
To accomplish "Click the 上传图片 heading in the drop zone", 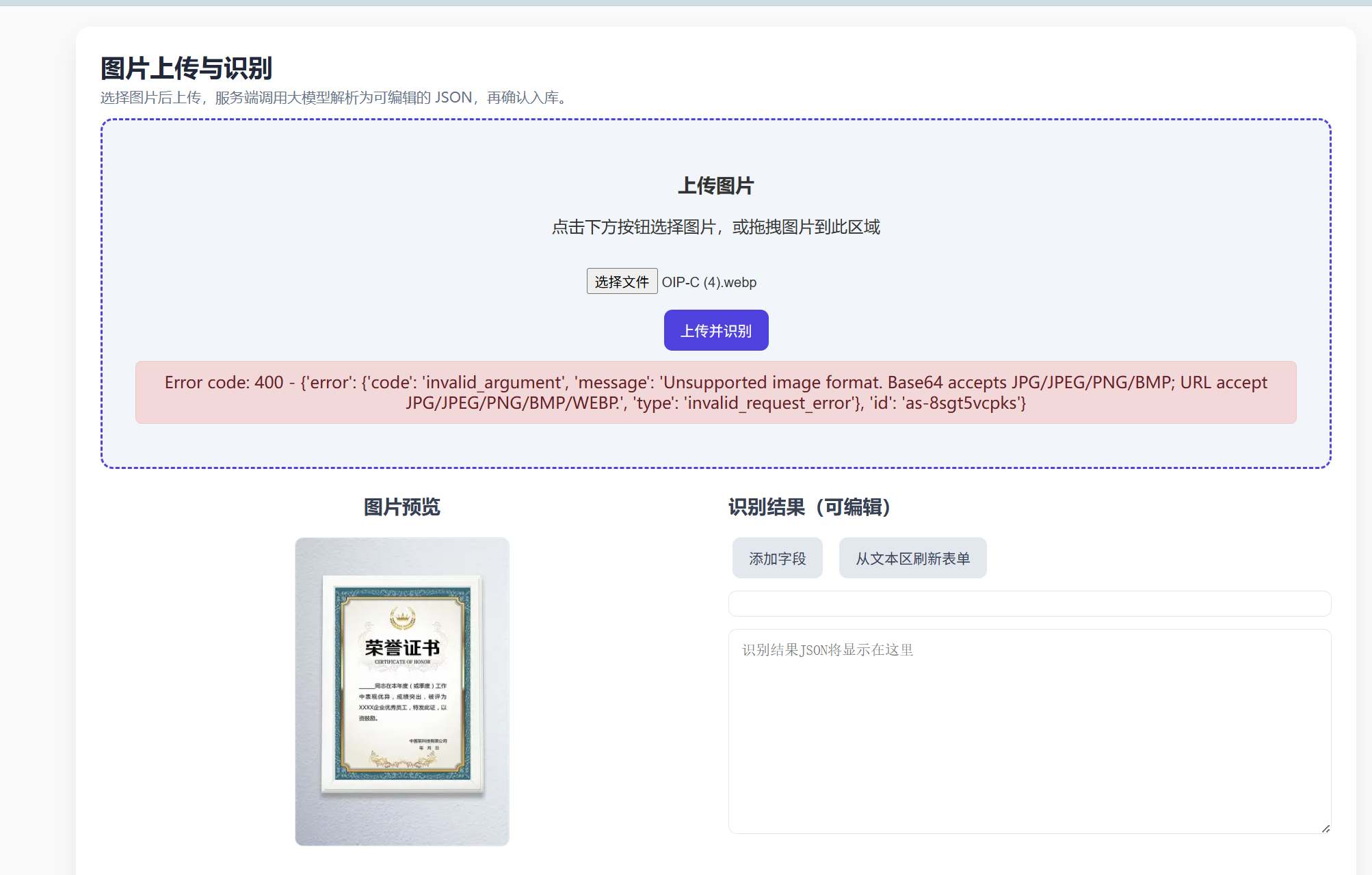I will tap(715, 186).
